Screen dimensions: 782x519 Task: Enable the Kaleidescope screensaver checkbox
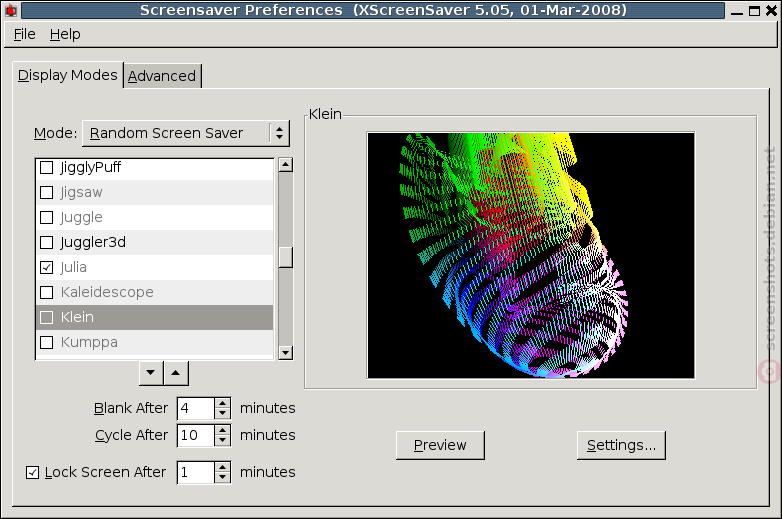pyautogui.click(x=46, y=292)
